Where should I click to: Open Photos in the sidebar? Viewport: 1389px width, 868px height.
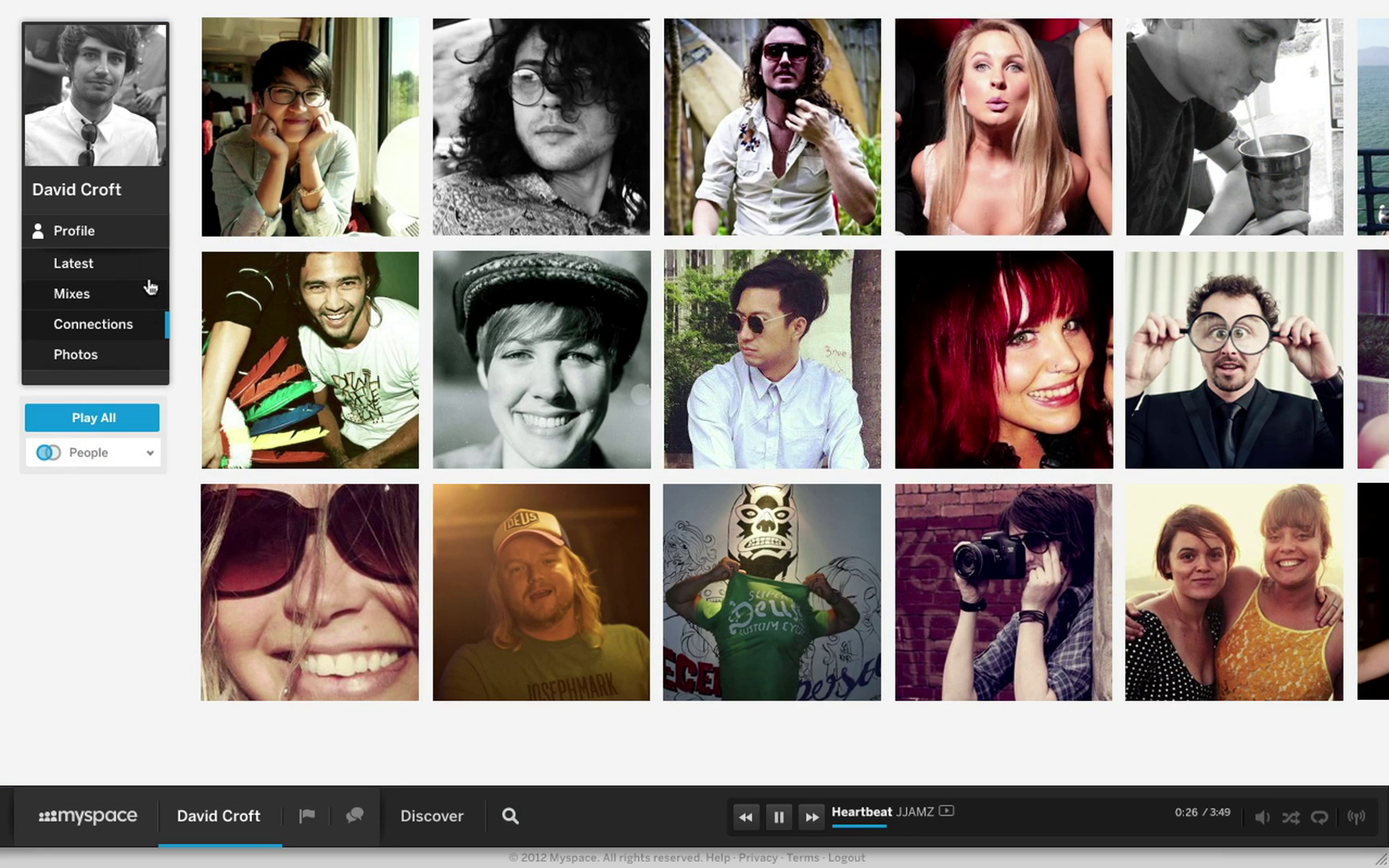[x=76, y=354]
